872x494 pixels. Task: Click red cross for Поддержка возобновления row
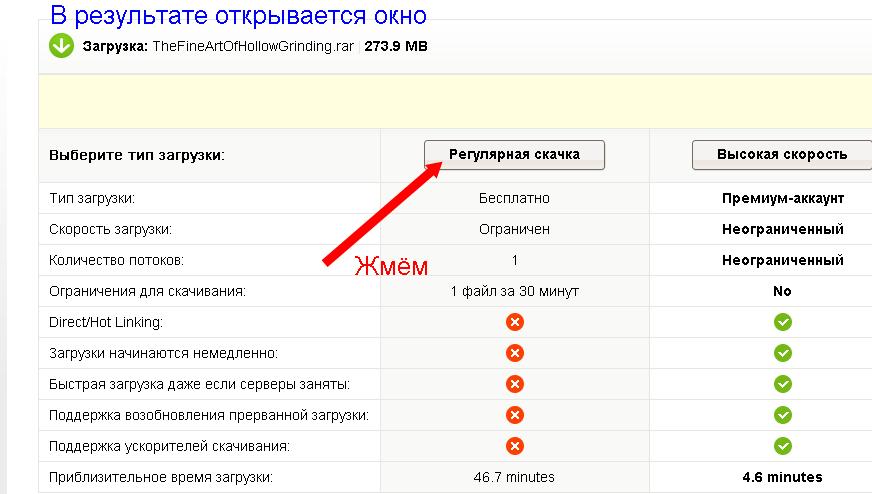(515, 415)
